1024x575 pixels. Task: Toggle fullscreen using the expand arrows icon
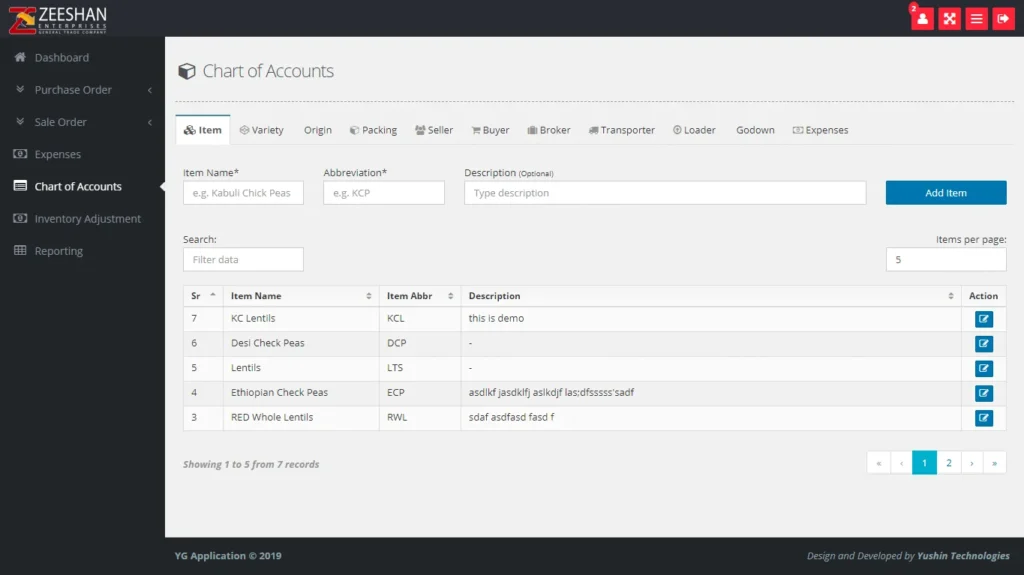coord(949,18)
